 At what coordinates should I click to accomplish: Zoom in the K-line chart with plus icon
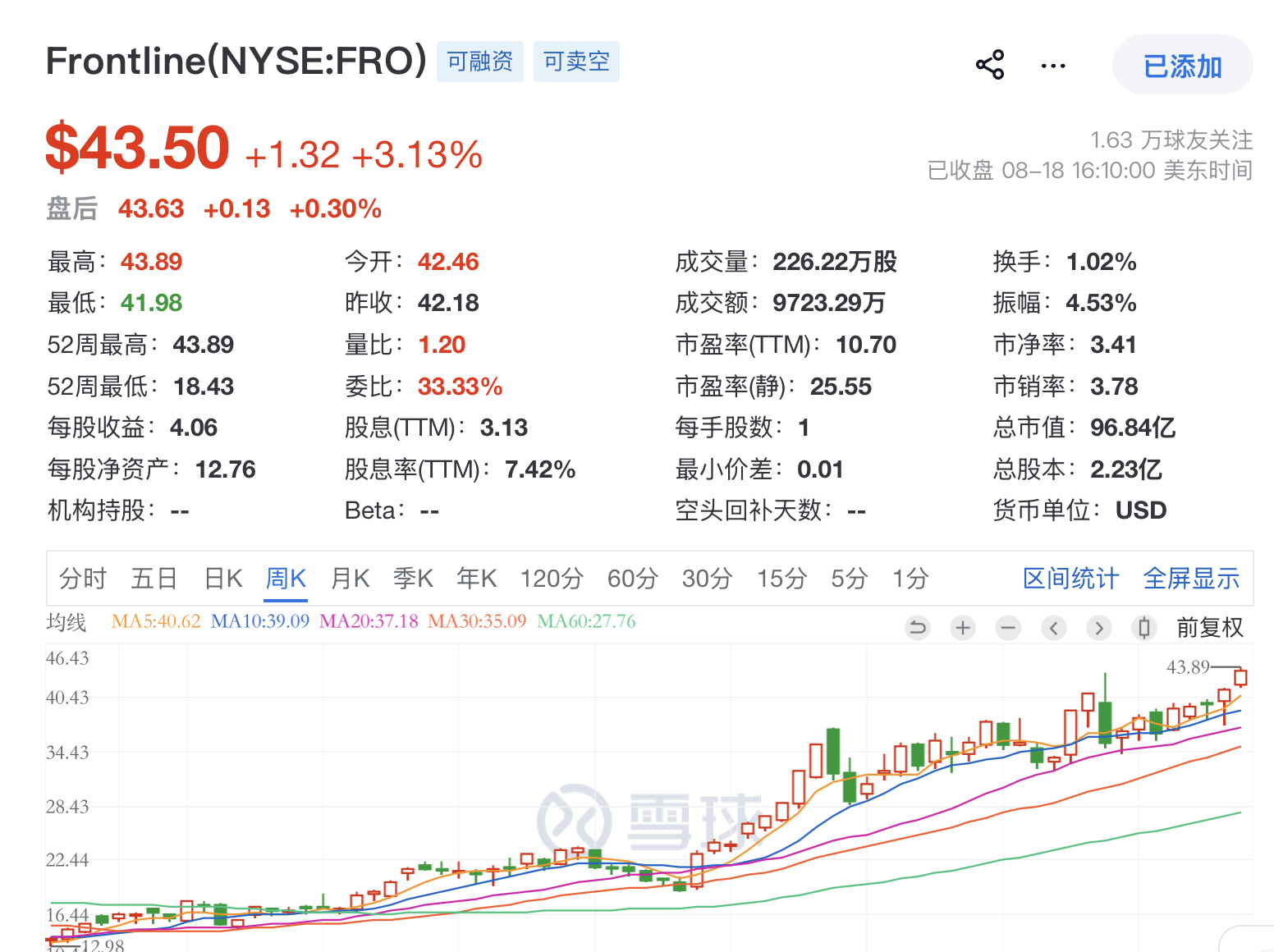pos(963,629)
